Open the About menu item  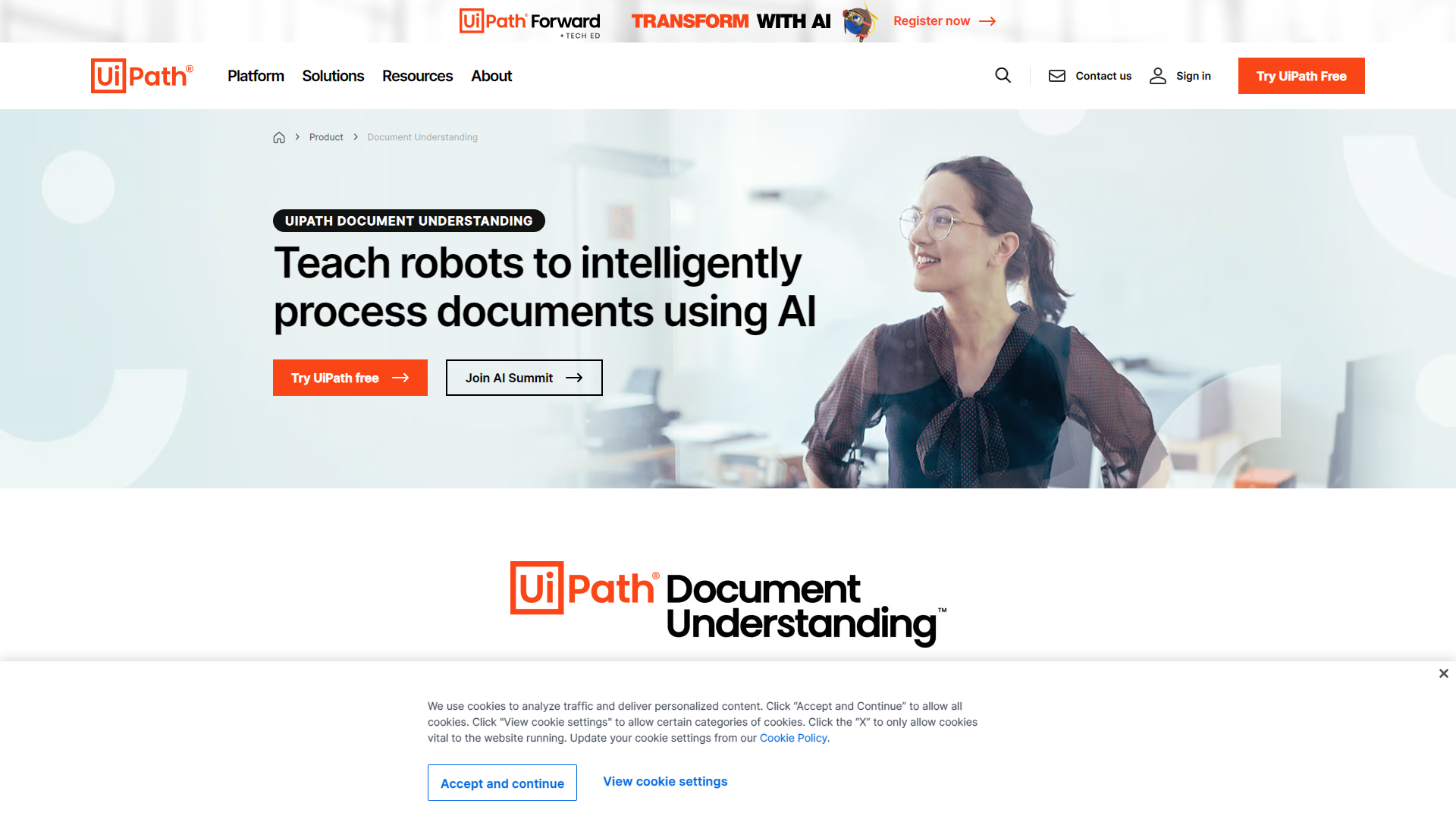(x=491, y=76)
